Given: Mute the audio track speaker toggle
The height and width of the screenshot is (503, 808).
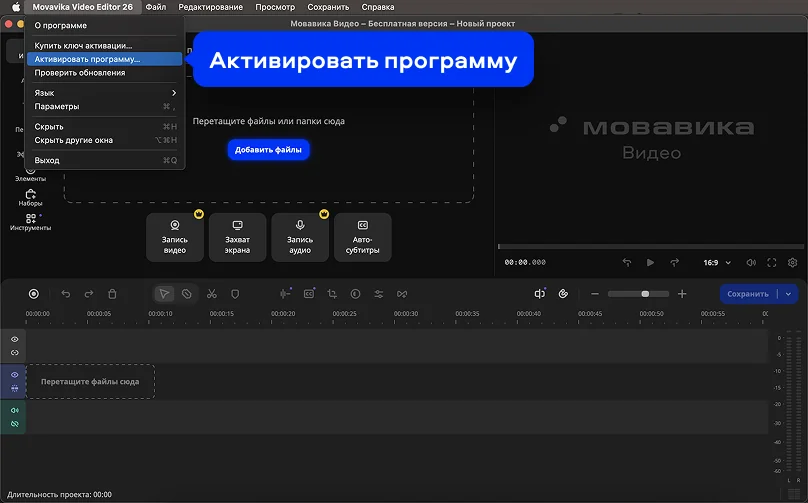Looking at the screenshot, I should click(15, 410).
